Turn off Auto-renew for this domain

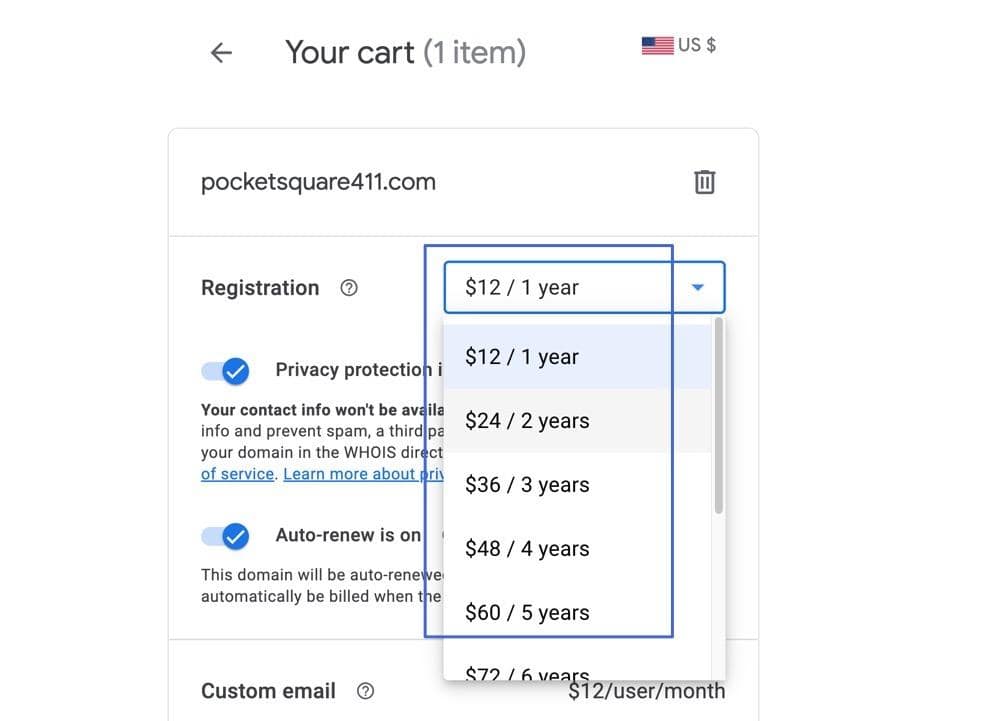[225, 536]
